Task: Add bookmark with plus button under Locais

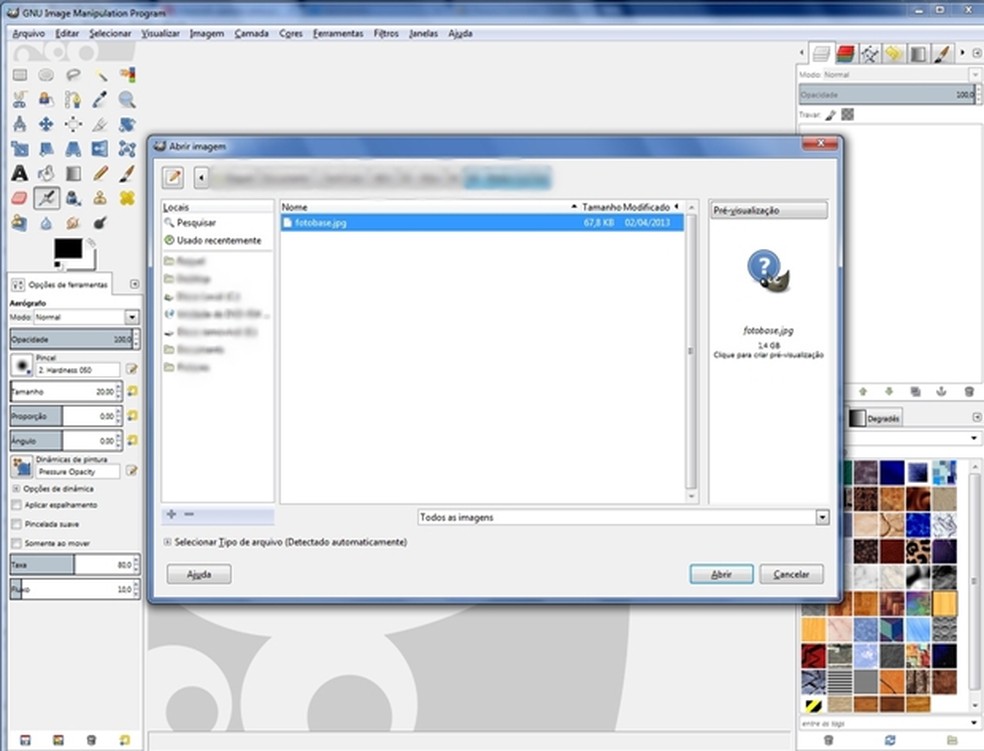Action: coord(171,514)
